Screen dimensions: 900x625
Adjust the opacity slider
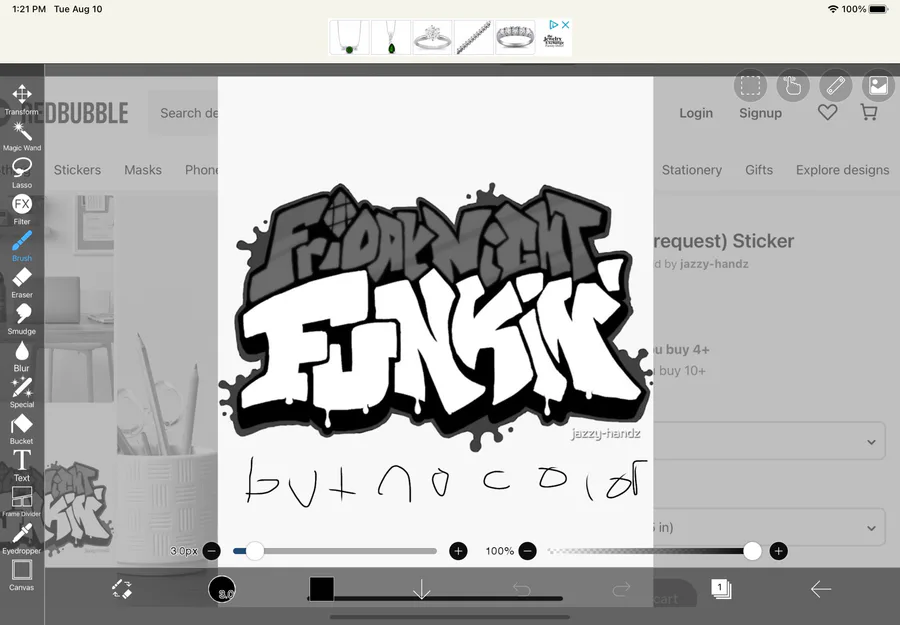654,551
